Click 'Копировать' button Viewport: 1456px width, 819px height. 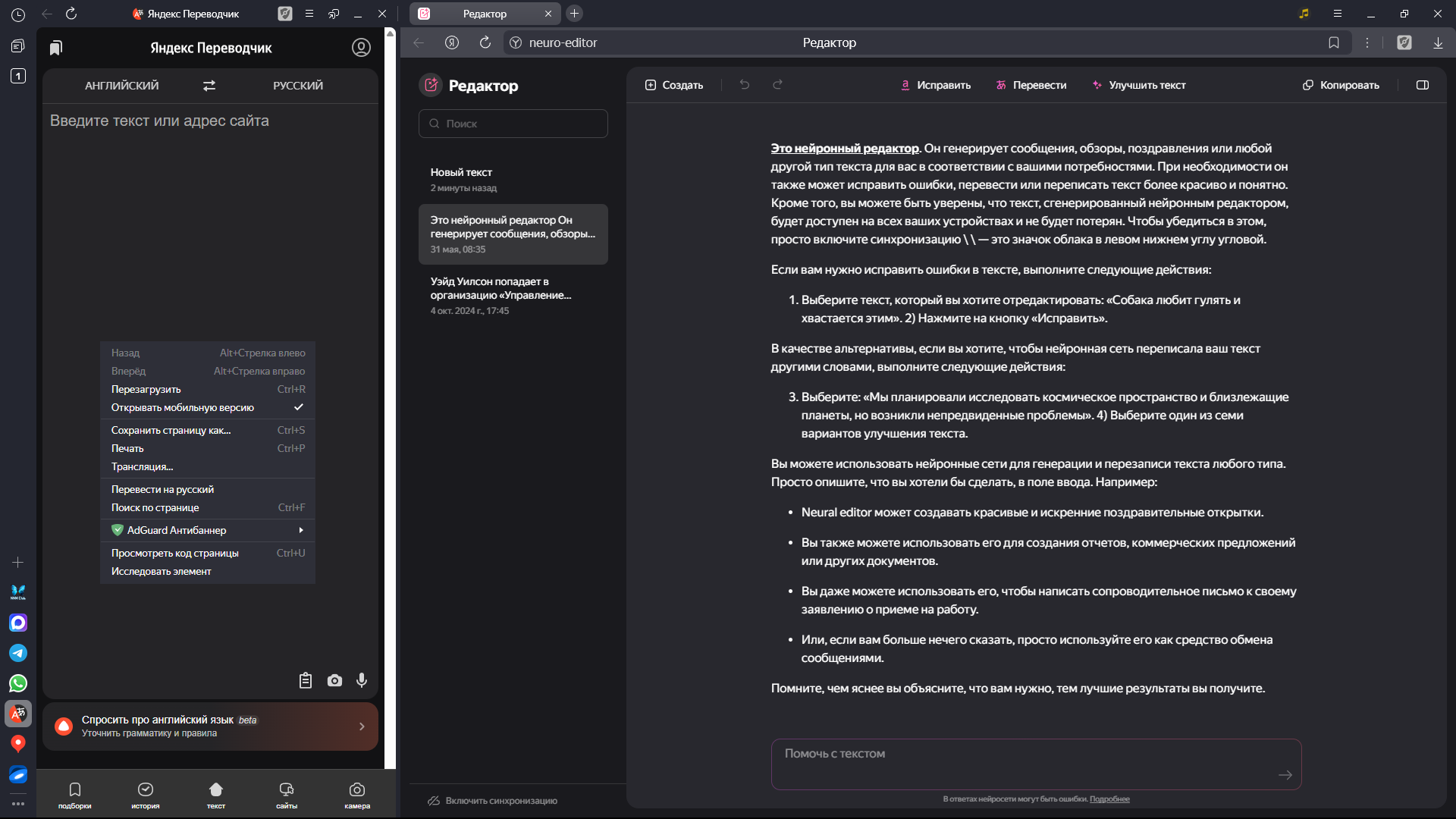[x=1341, y=85]
